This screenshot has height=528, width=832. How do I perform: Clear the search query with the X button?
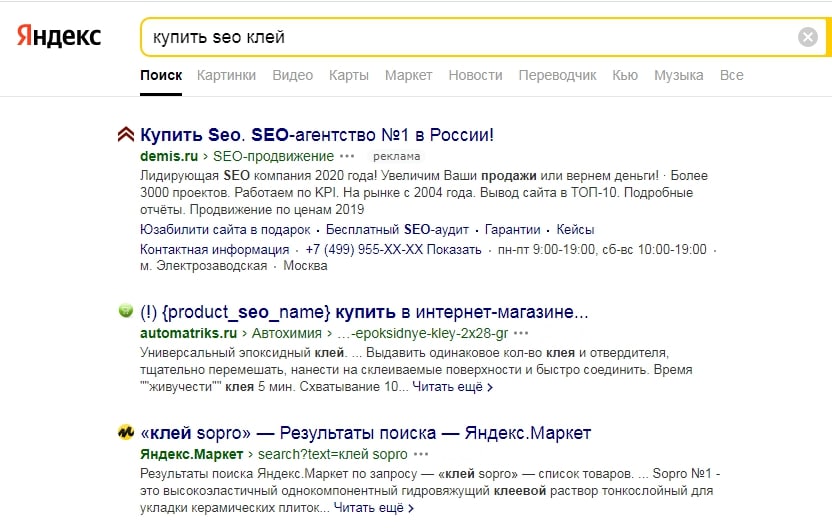click(808, 37)
